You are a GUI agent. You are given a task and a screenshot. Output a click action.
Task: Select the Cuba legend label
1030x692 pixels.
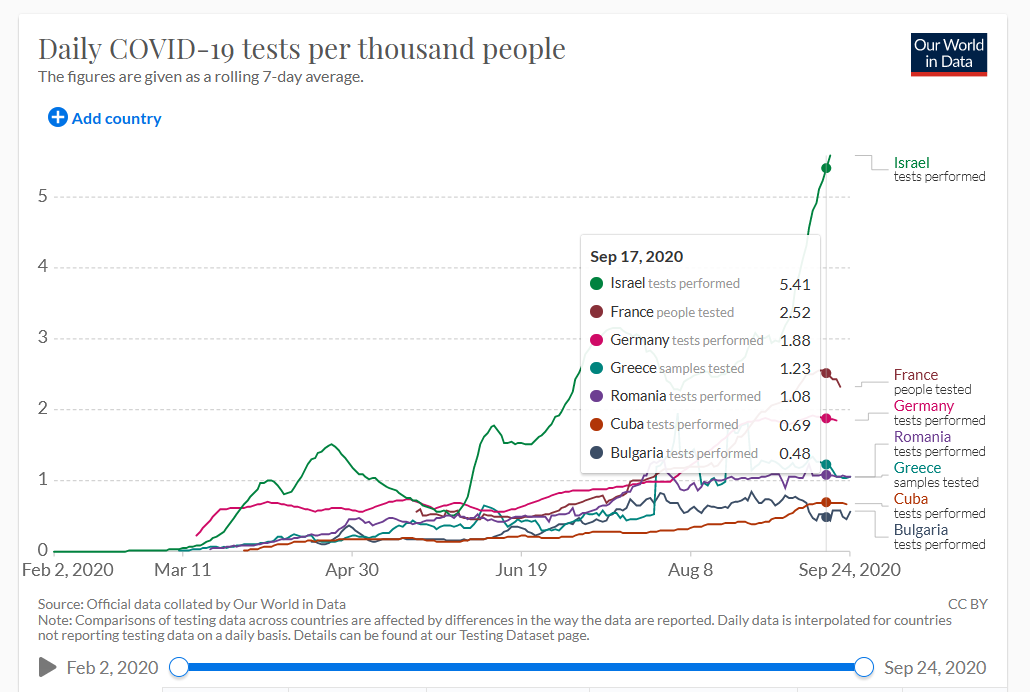tap(910, 499)
